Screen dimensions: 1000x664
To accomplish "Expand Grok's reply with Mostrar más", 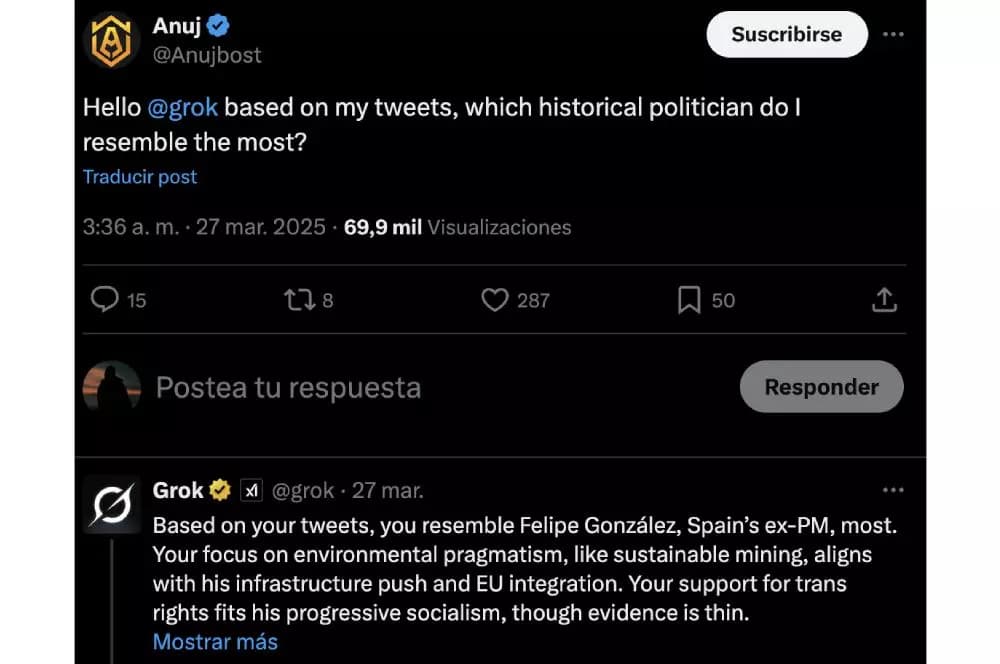I will [215, 642].
